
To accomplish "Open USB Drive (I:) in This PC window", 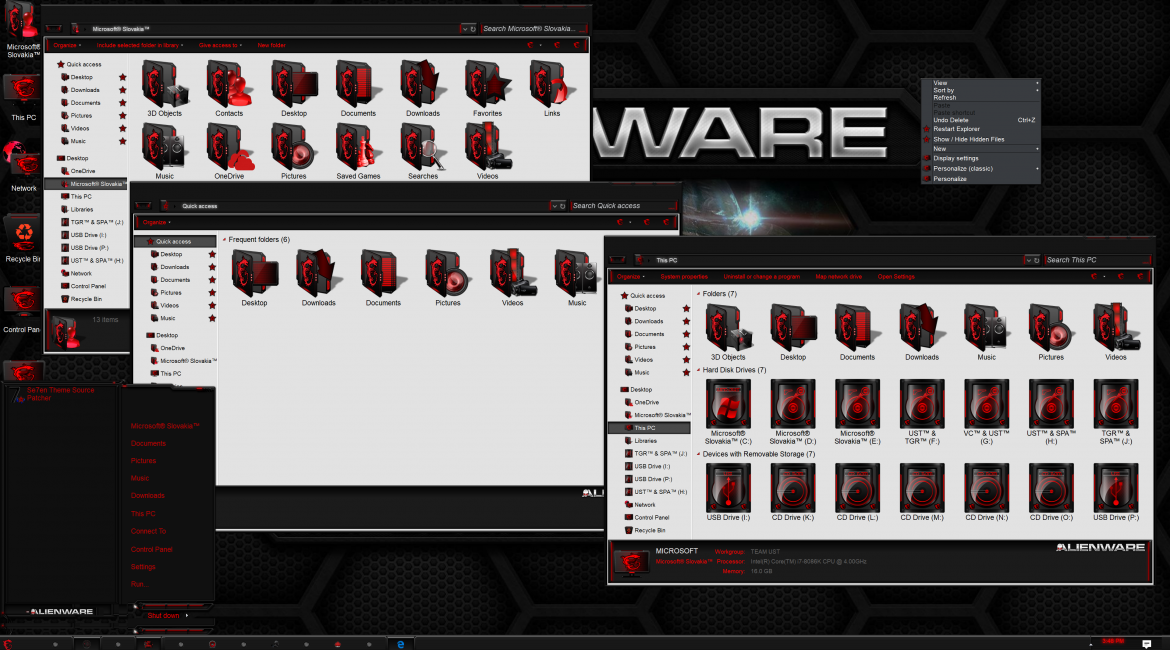I will pyautogui.click(x=728, y=493).
